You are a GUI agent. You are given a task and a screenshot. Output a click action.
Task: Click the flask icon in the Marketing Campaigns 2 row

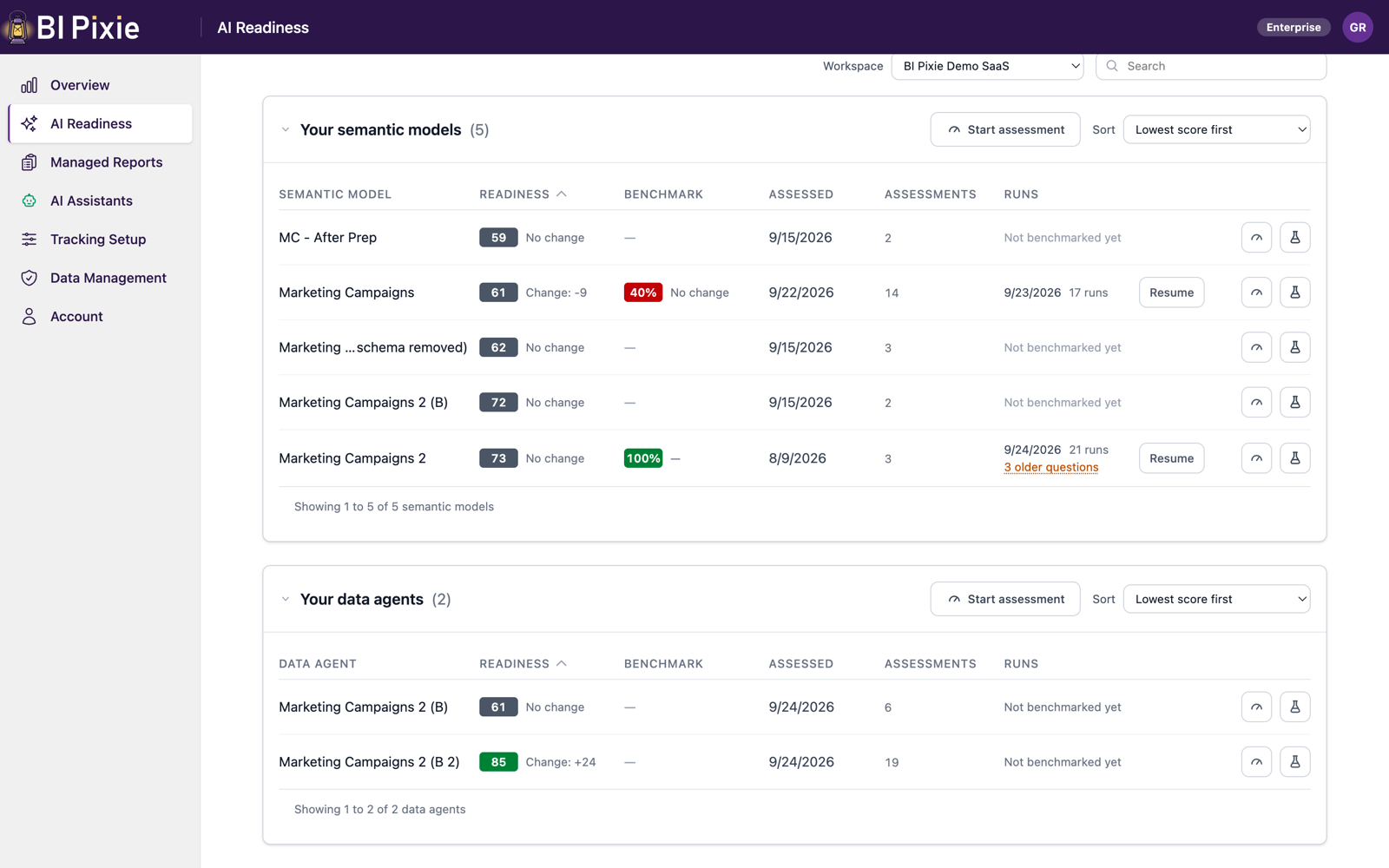[x=1294, y=458]
